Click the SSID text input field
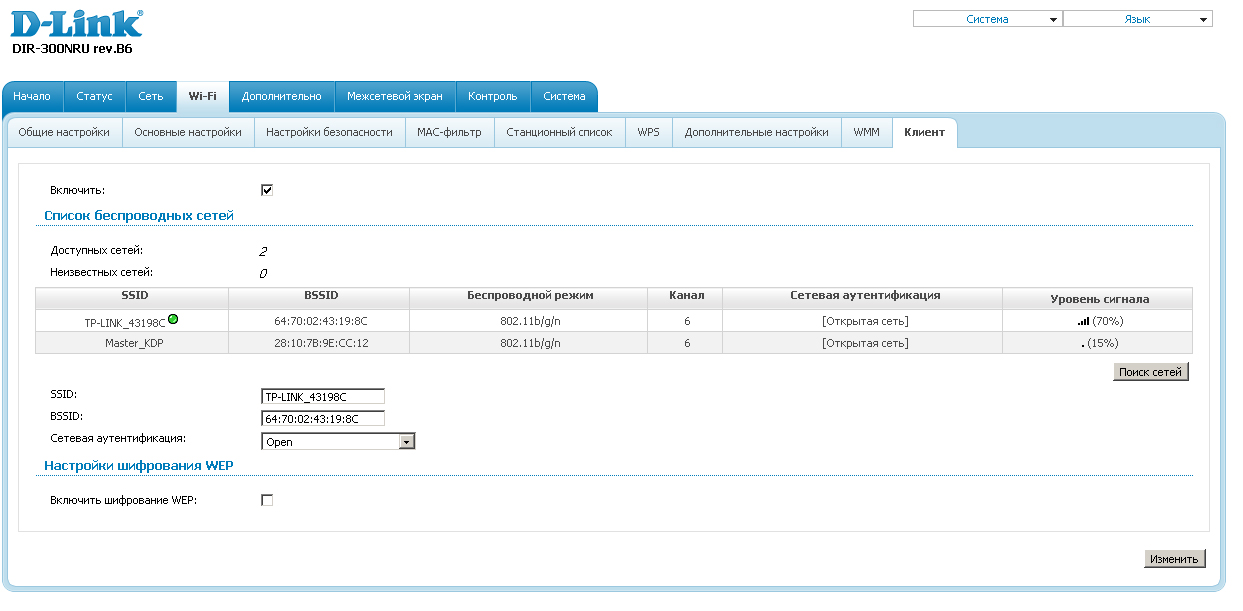This screenshot has height=611, width=1243. pos(322,397)
